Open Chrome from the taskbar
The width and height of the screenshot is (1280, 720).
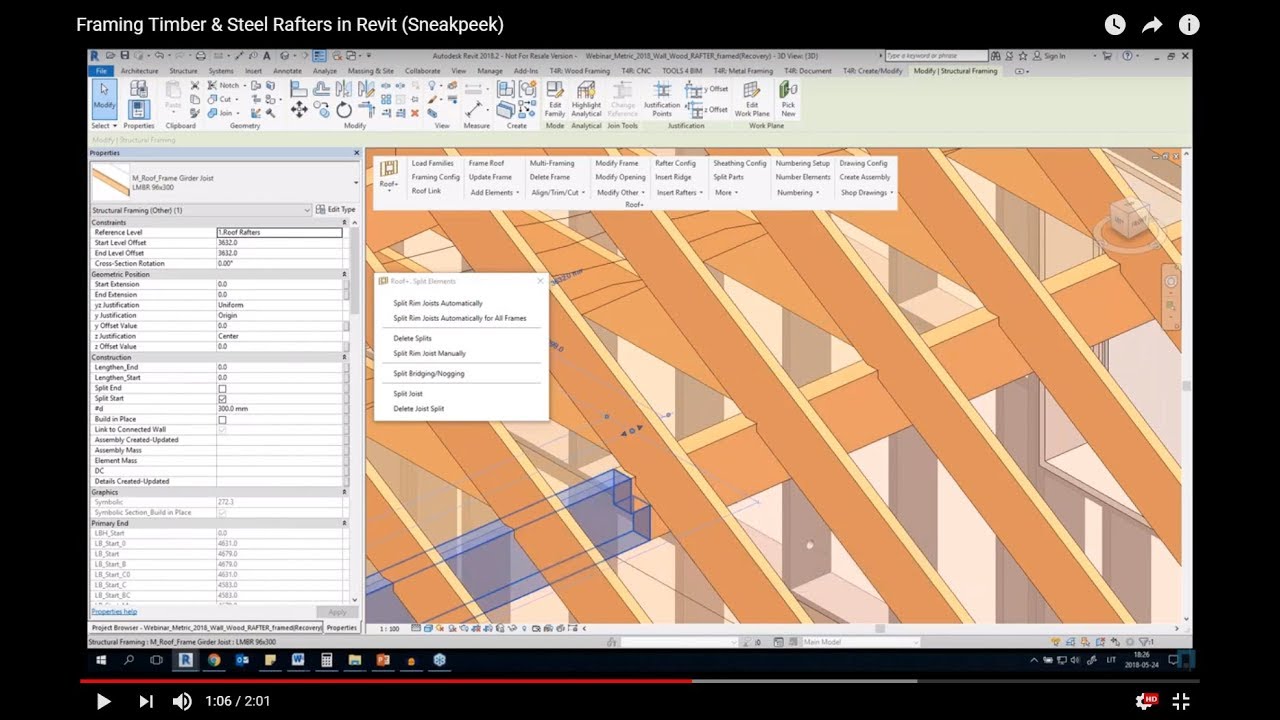click(214, 660)
